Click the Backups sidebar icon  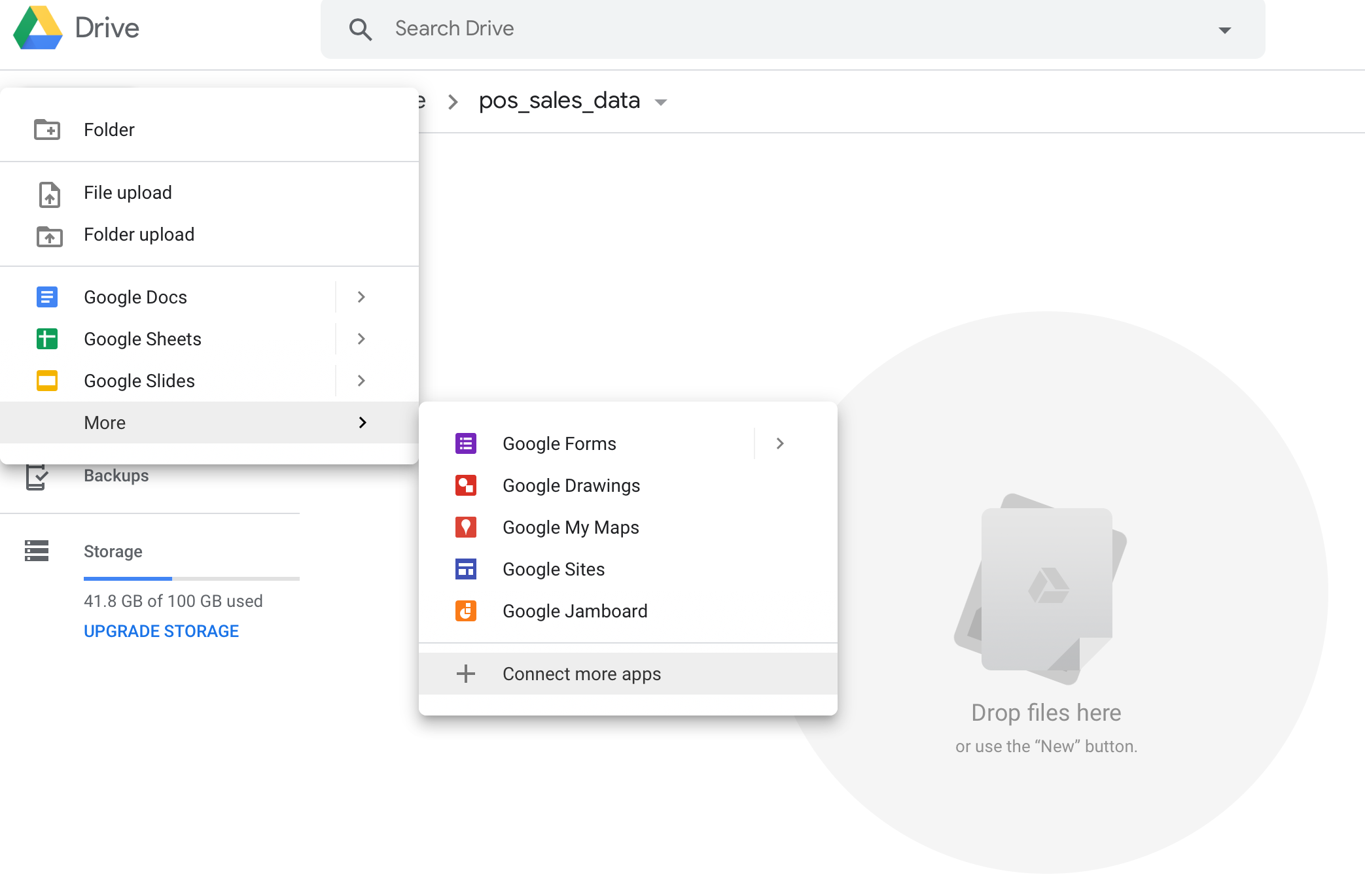[x=37, y=477]
